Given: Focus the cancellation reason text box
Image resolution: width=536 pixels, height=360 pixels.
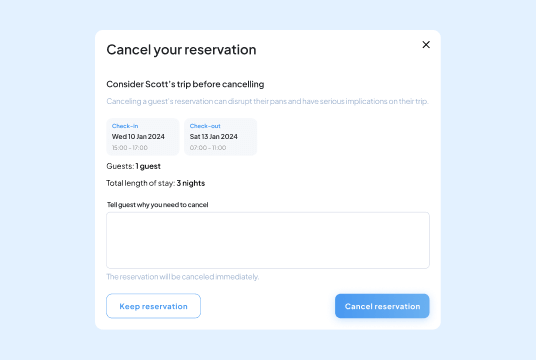Looking at the screenshot, I should point(268,240).
